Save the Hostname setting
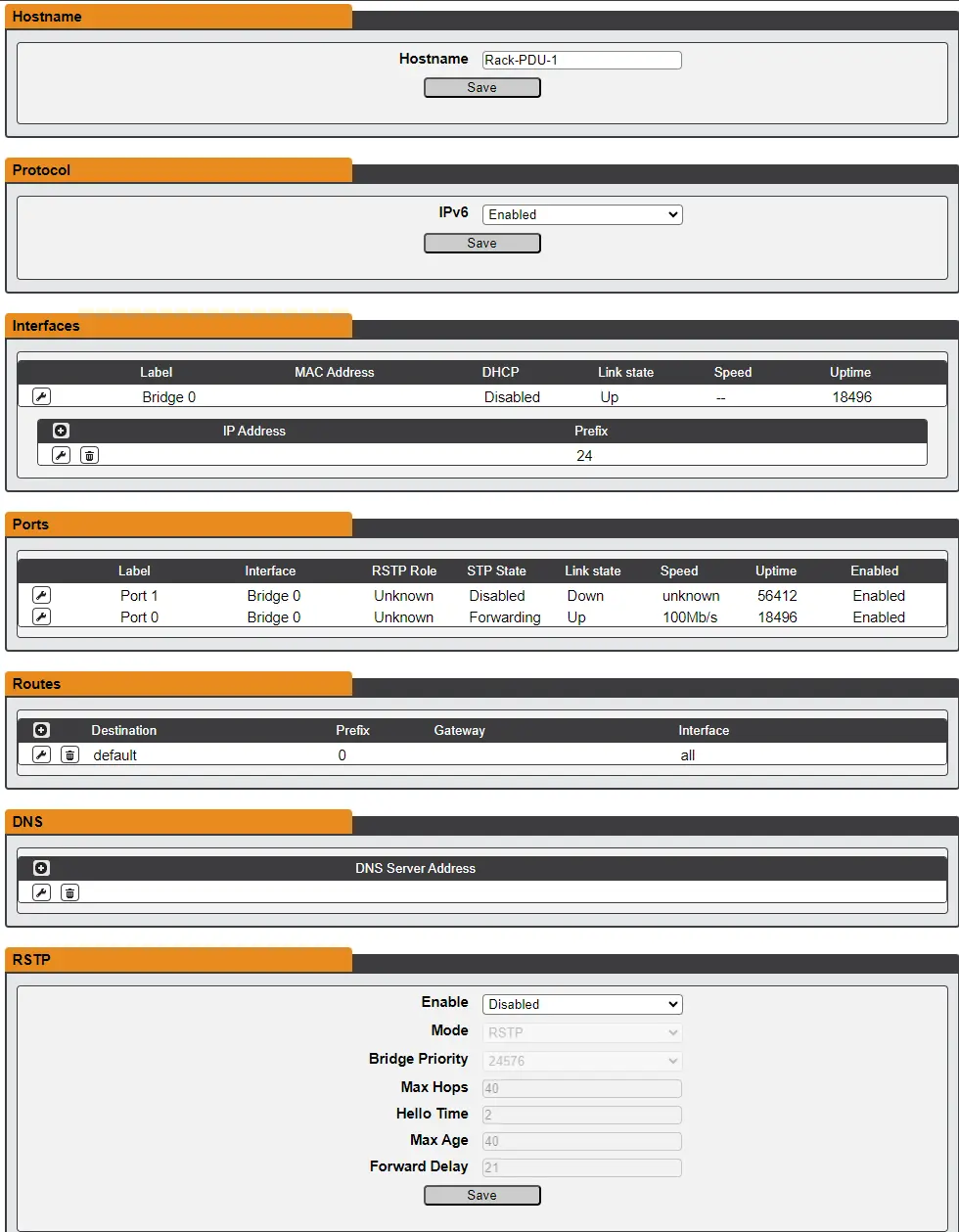959x1232 pixels. (x=481, y=88)
